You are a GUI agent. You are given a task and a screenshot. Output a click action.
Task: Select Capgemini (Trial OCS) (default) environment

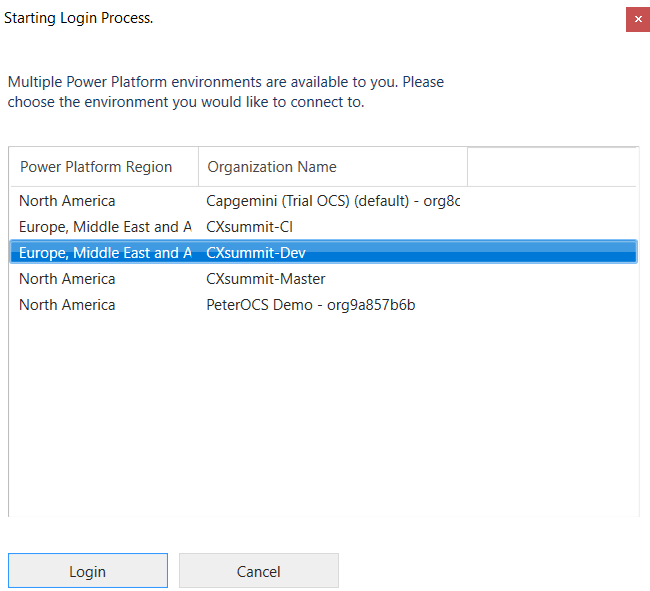(323, 201)
